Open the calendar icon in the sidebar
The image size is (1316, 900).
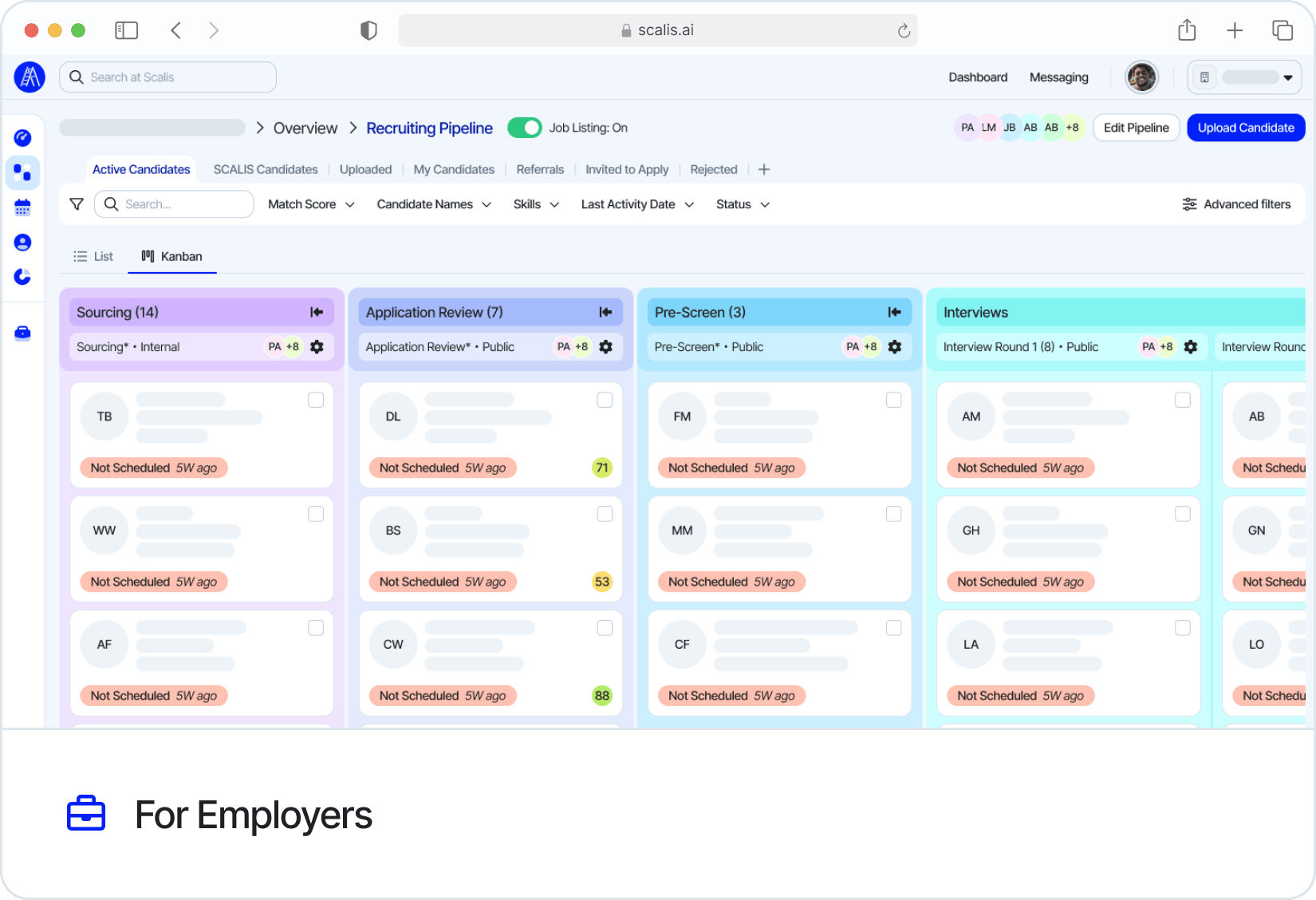23,207
